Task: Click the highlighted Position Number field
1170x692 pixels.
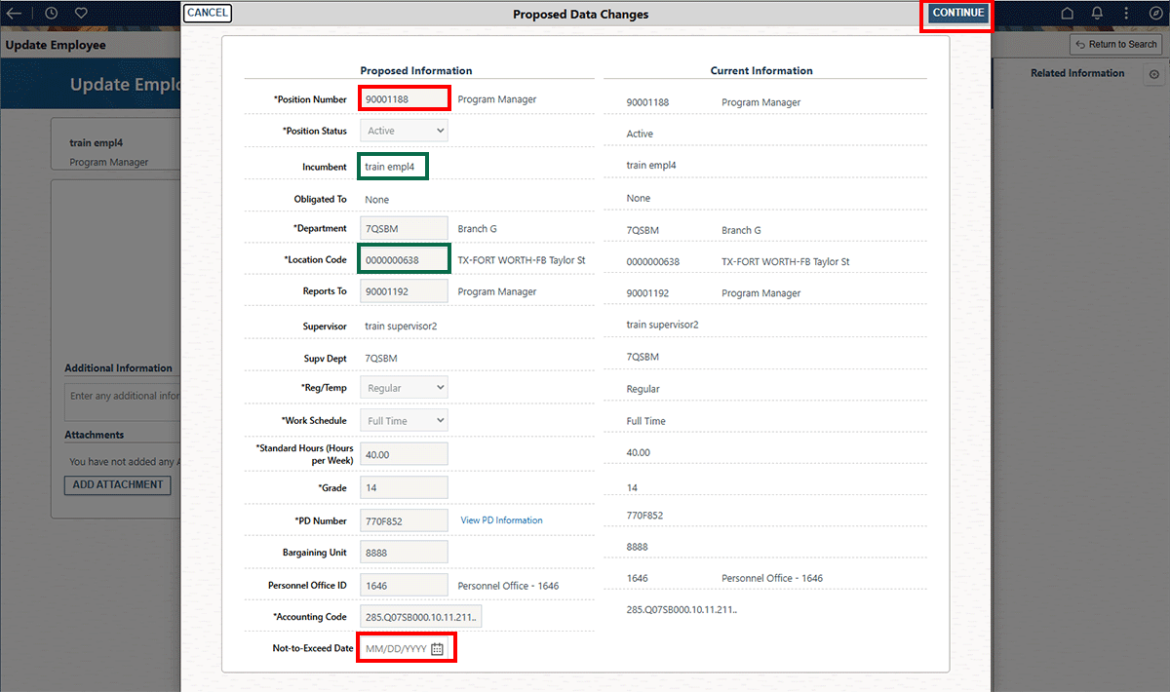Action: [x=402, y=97]
